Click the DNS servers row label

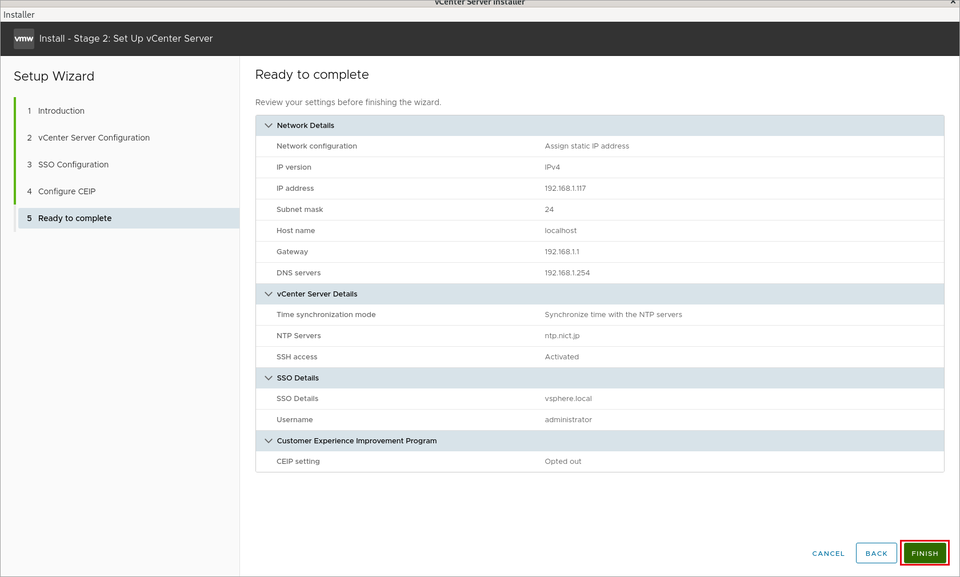point(299,273)
